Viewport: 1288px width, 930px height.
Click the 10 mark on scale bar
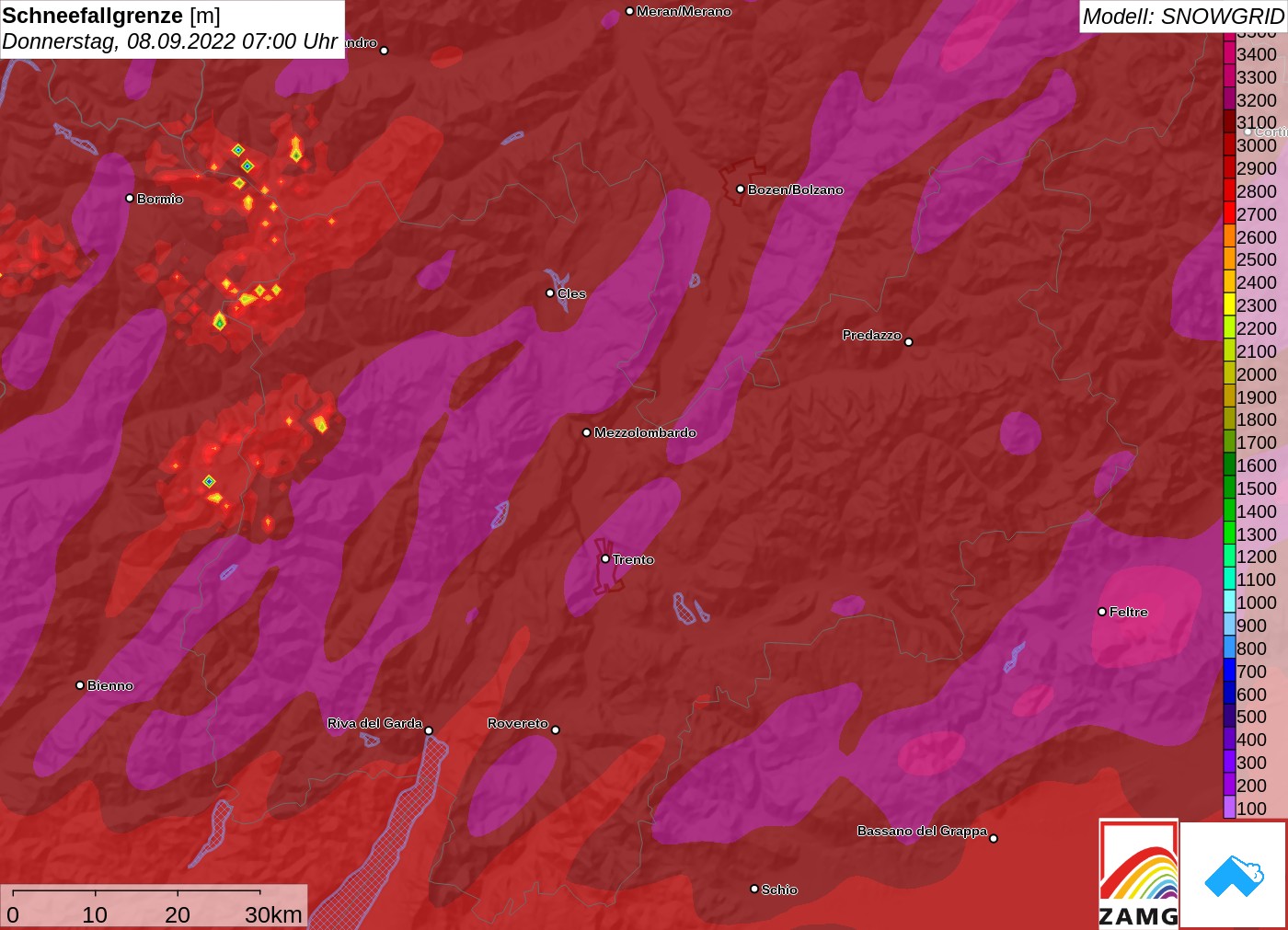click(95, 914)
